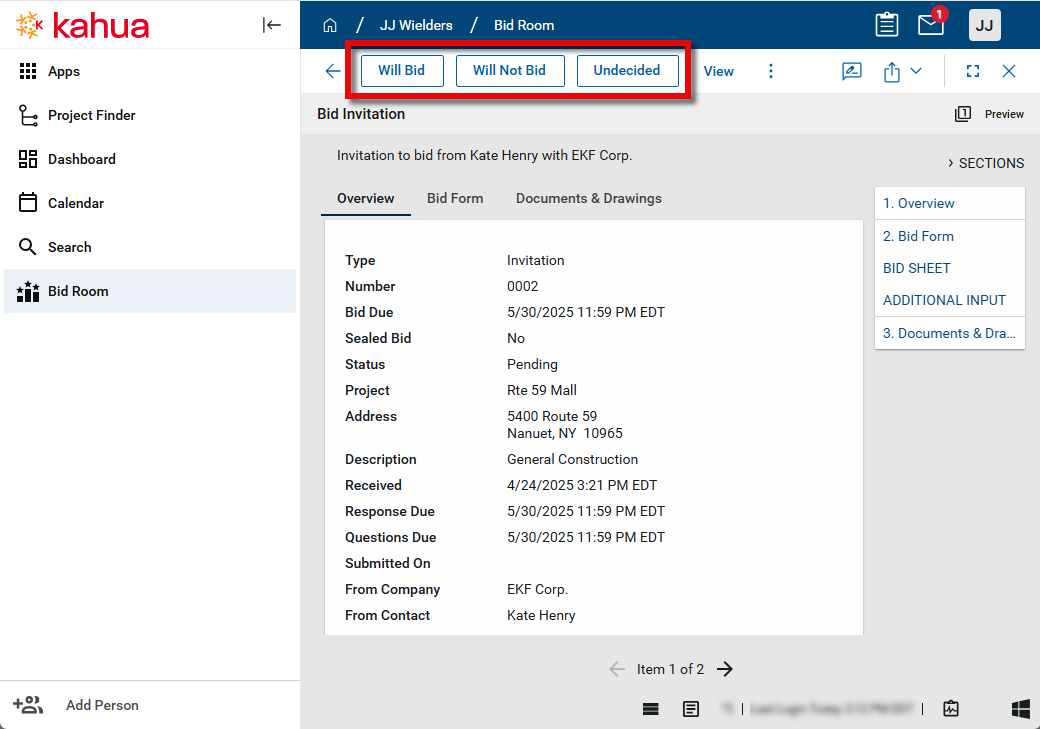Switch to the Bid Form tab
Image resolution: width=1040 pixels, height=729 pixels.
pyautogui.click(x=455, y=198)
